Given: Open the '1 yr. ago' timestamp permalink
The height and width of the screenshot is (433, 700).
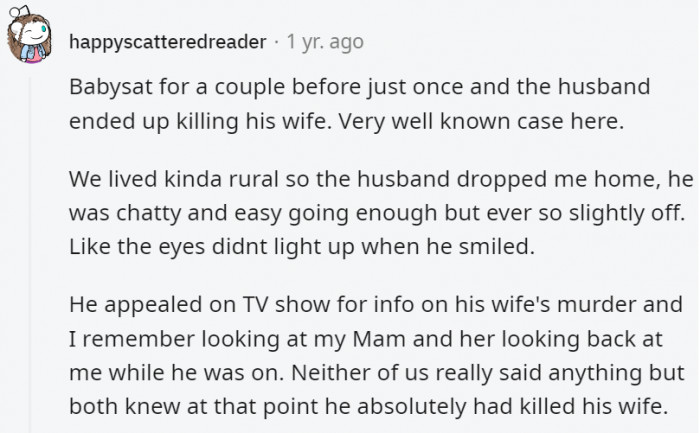Looking at the screenshot, I should coord(325,42).
